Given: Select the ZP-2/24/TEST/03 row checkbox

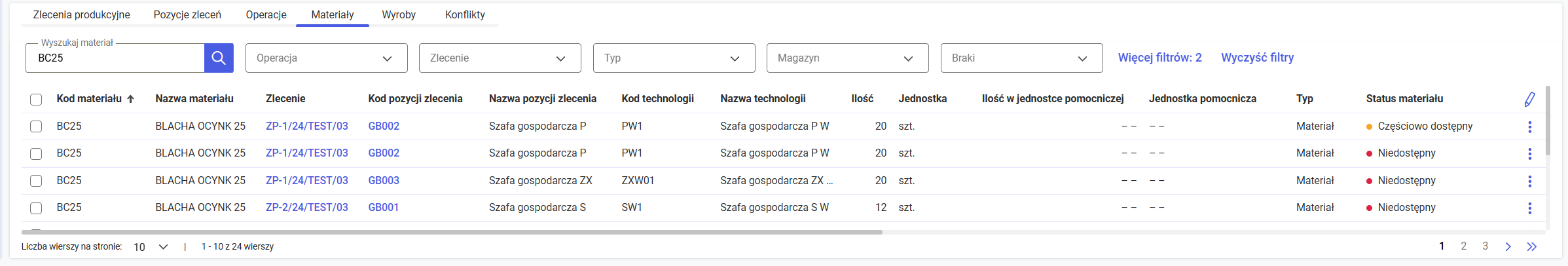Looking at the screenshot, I should click(x=36, y=208).
